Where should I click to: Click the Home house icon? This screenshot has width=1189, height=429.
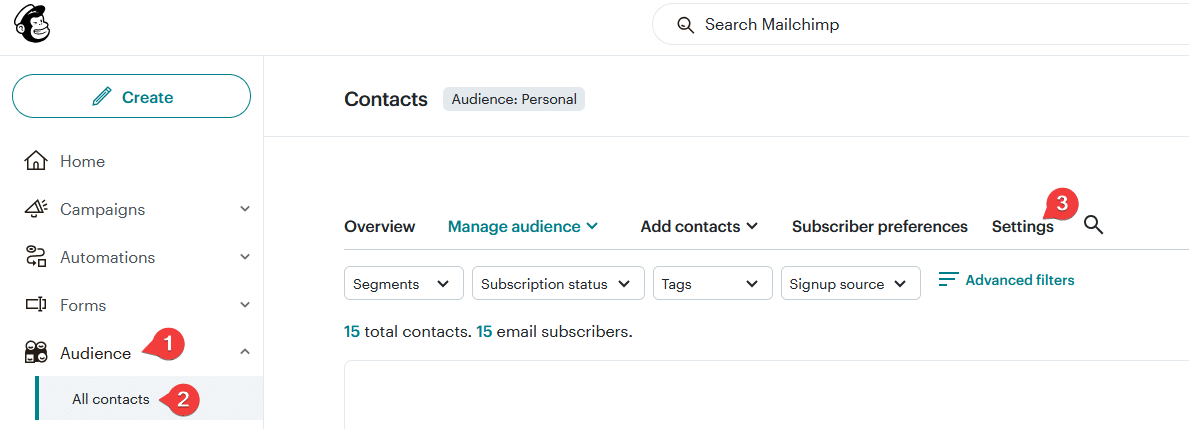click(x=36, y=161)
